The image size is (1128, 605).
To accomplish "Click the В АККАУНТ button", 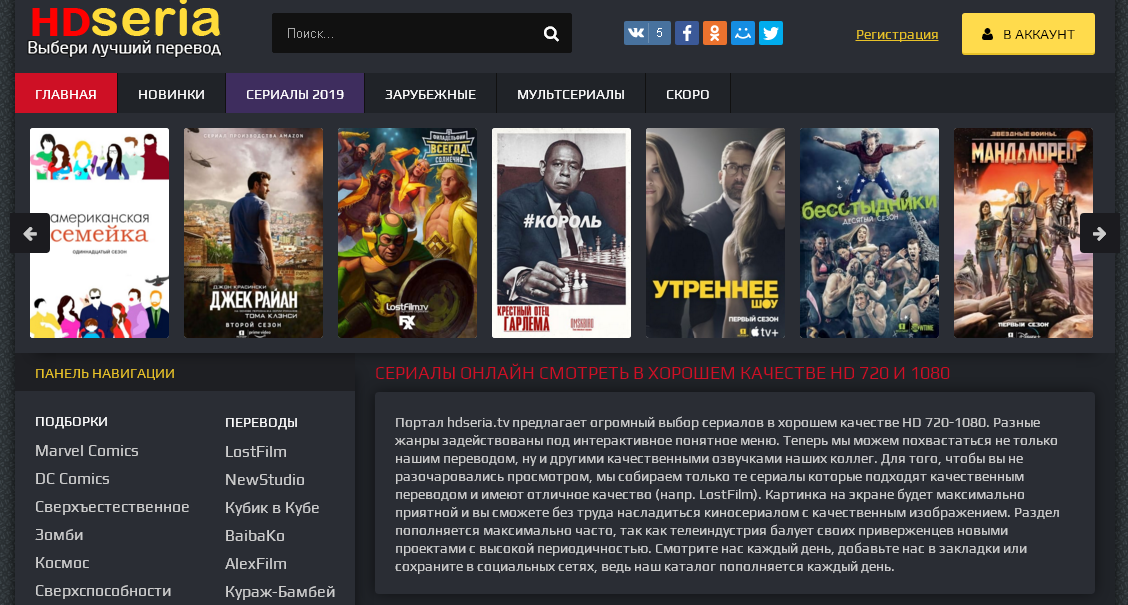I will [x=1028, y=34].
